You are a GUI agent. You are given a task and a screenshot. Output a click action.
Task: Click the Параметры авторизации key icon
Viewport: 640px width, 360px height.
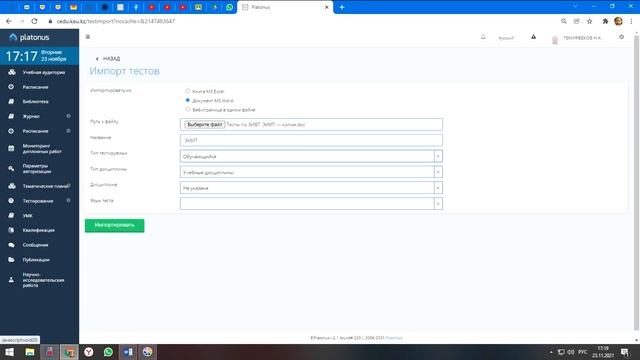[11, 169]
